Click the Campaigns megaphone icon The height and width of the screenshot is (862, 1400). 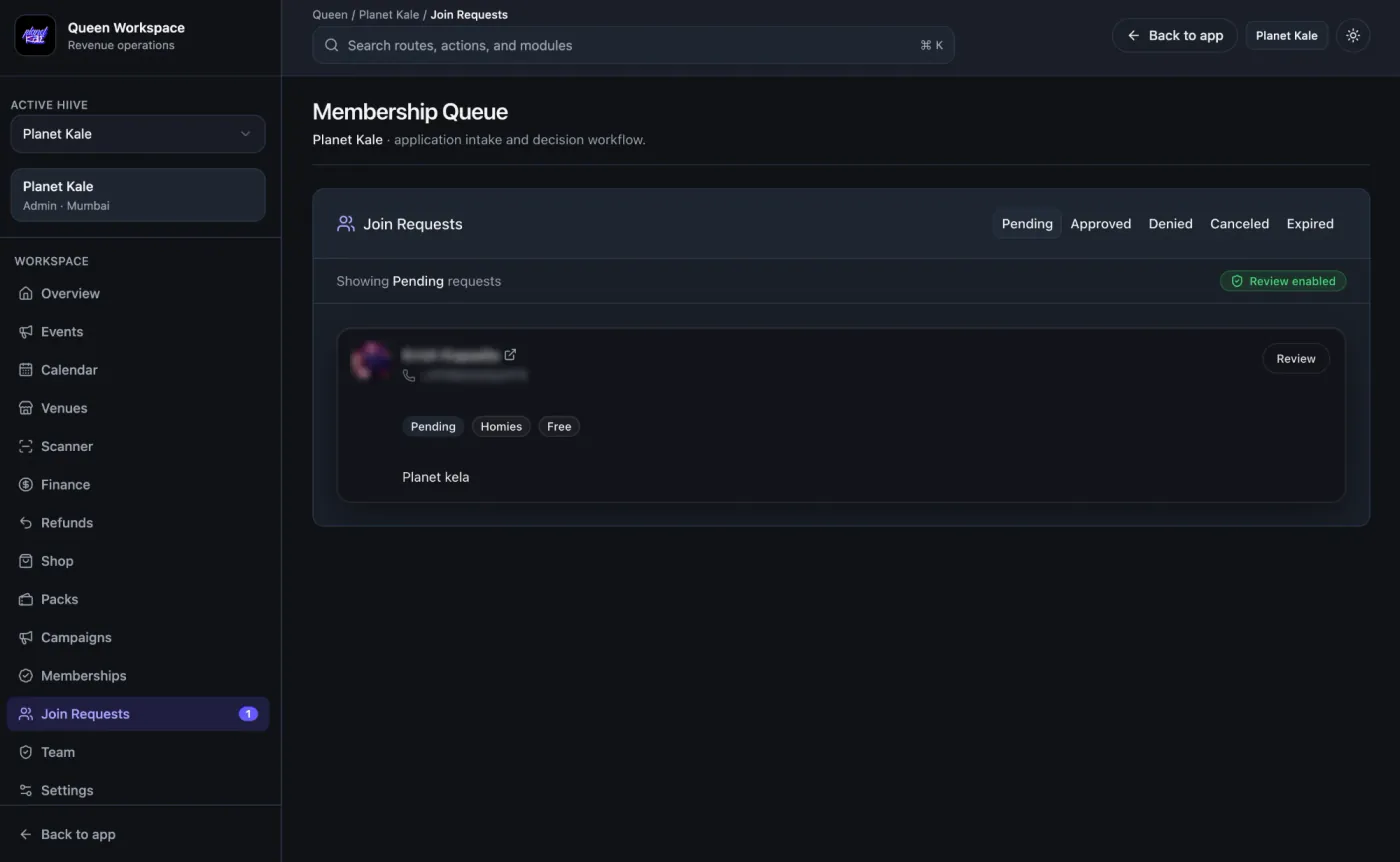[x=26, y=638]
